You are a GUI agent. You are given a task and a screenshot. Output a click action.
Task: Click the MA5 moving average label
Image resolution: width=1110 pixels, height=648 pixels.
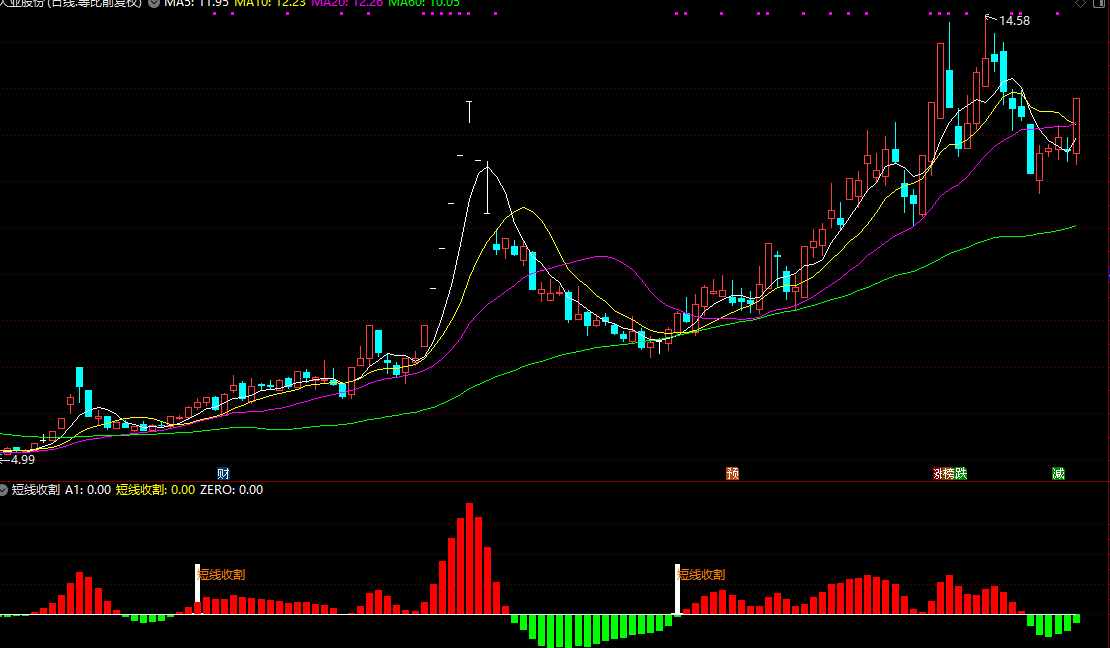click(196, 3)
